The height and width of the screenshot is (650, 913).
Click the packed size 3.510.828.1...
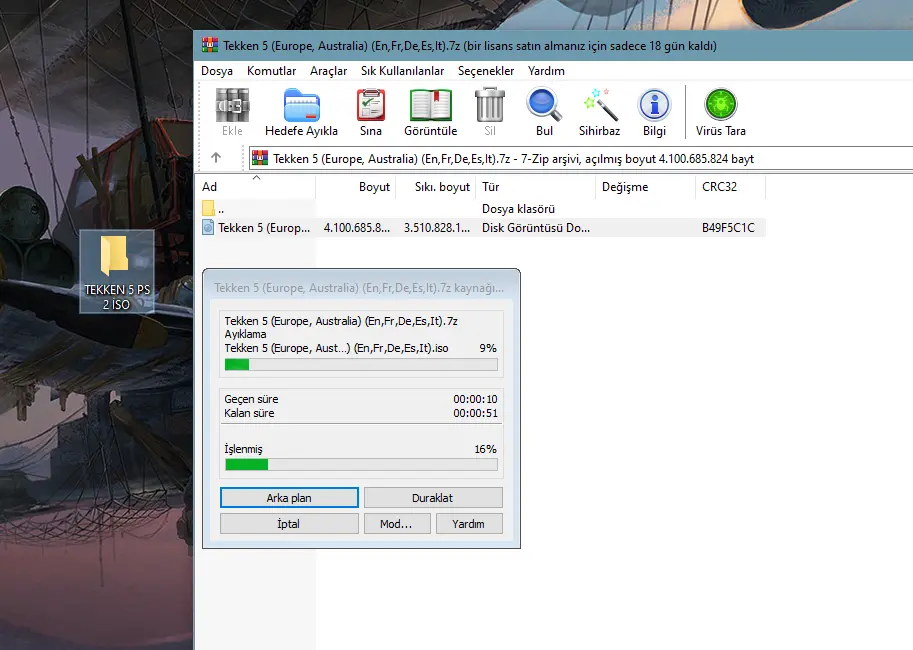pyautogui.click(x=437, y=228)
